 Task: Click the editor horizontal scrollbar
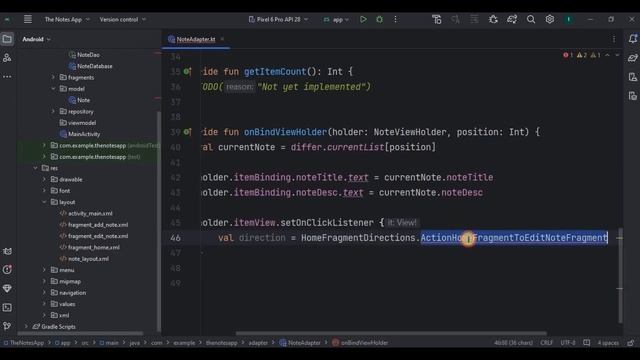pyautogui.click(x=391, y=333)
